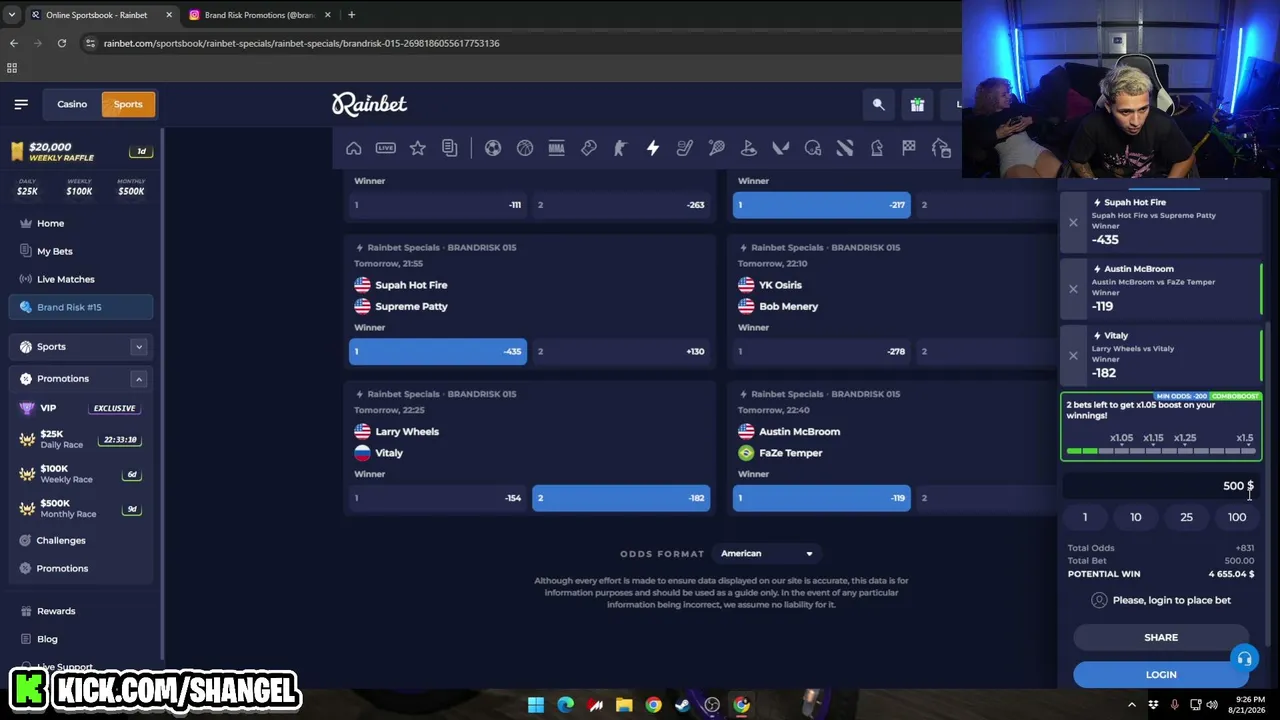Select the Counter-Strike soldier icon

[x=621, y=148]
